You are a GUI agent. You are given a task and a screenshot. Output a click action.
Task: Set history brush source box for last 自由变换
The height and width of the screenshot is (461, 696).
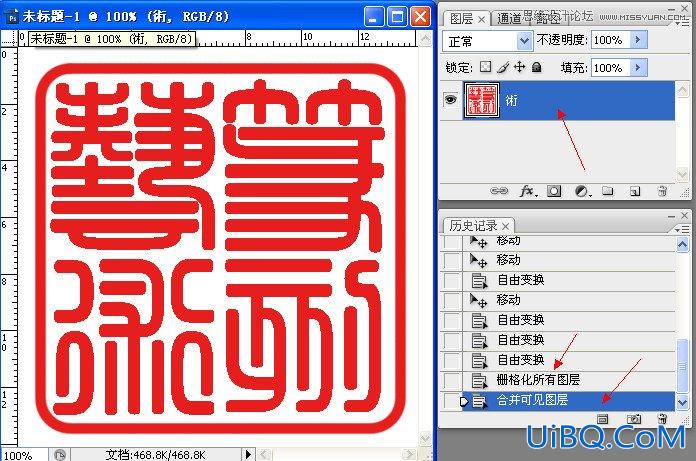click(x=452, y=360)
